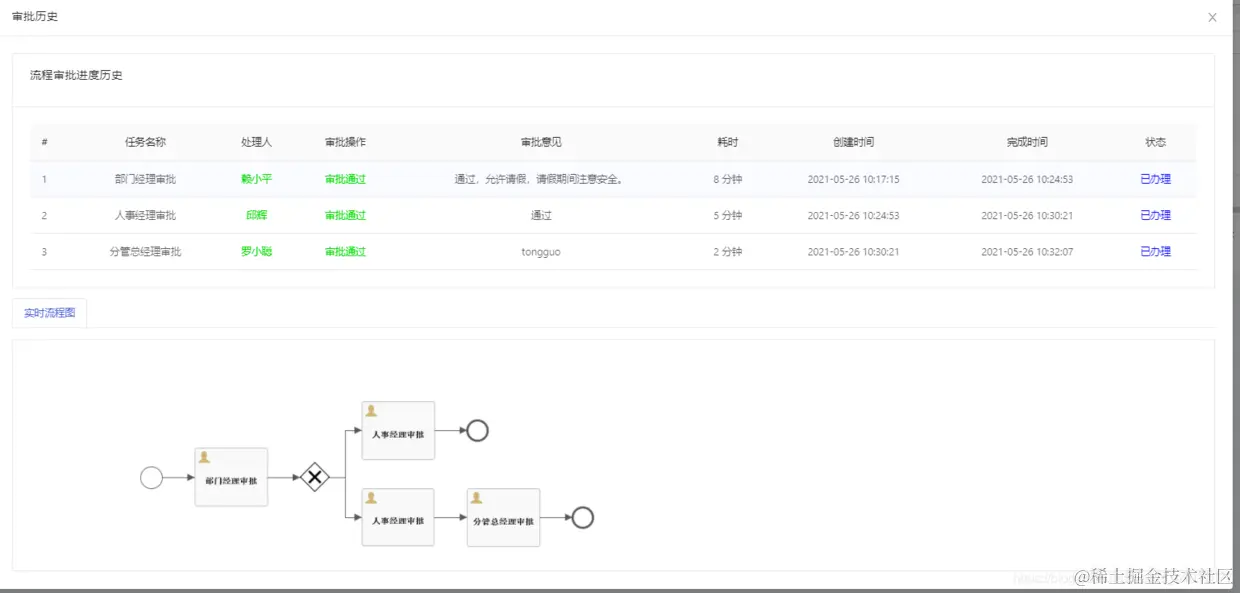This screenshot has width=1240, height=593.
Task: Click end event circle after 分管总经理审批 node
Action: coord(583,518)
